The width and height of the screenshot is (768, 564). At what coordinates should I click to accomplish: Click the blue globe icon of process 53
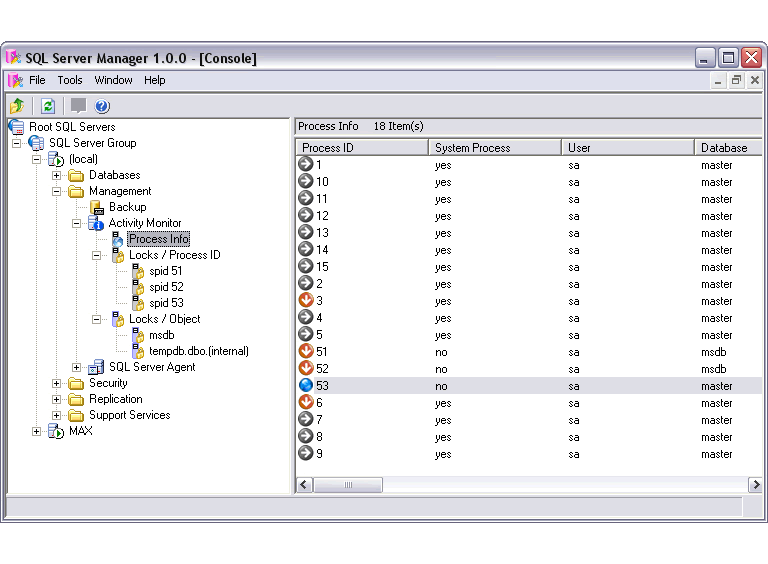point(306,385)
